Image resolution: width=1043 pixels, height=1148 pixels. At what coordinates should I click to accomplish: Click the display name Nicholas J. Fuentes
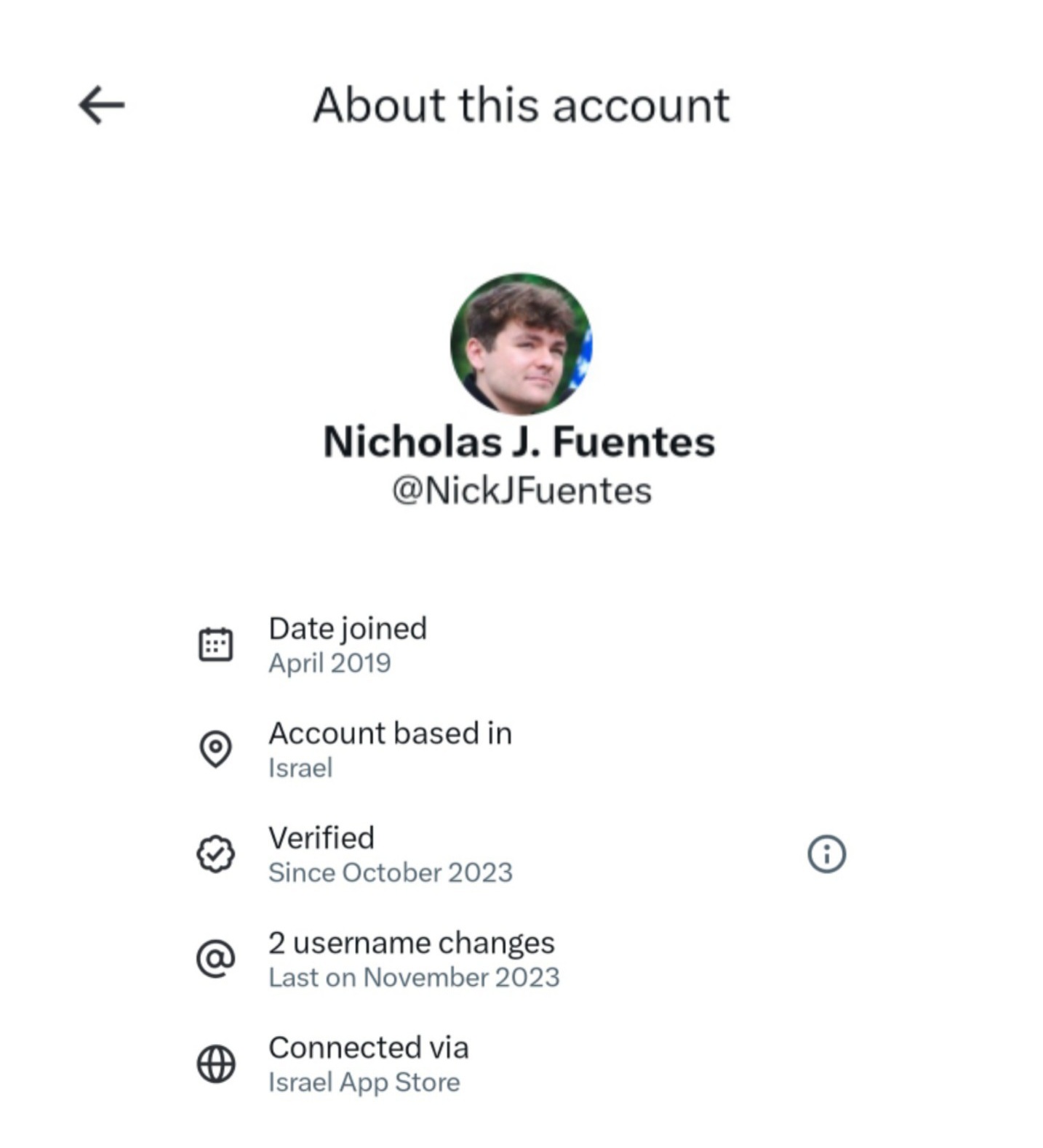coord(519,442)
